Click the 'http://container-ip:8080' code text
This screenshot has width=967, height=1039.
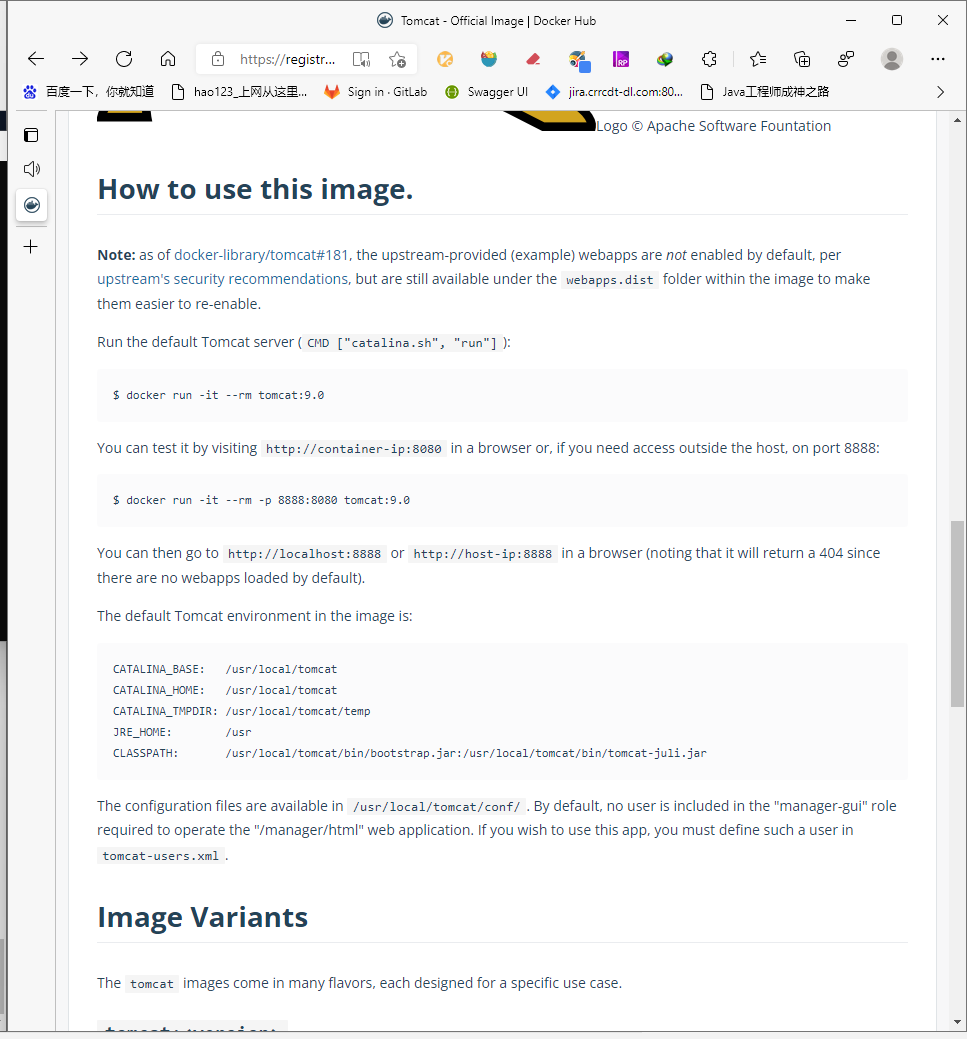click(x=354, y=449)
